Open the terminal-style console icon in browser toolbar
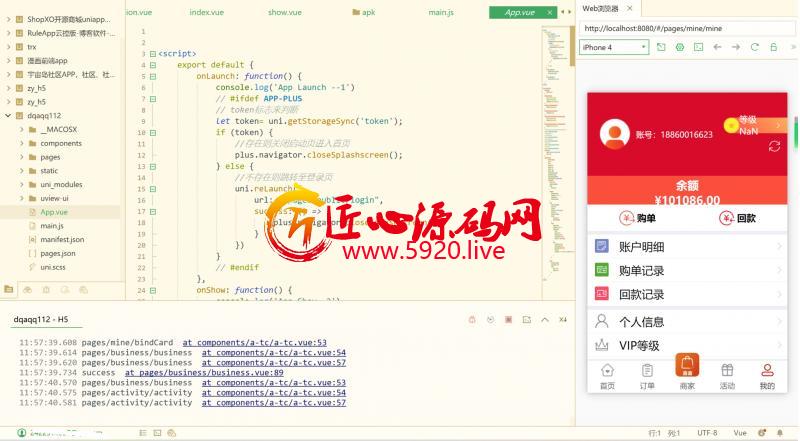The height and width of the screenshot is (441, 800). click(x=698, y=47)
